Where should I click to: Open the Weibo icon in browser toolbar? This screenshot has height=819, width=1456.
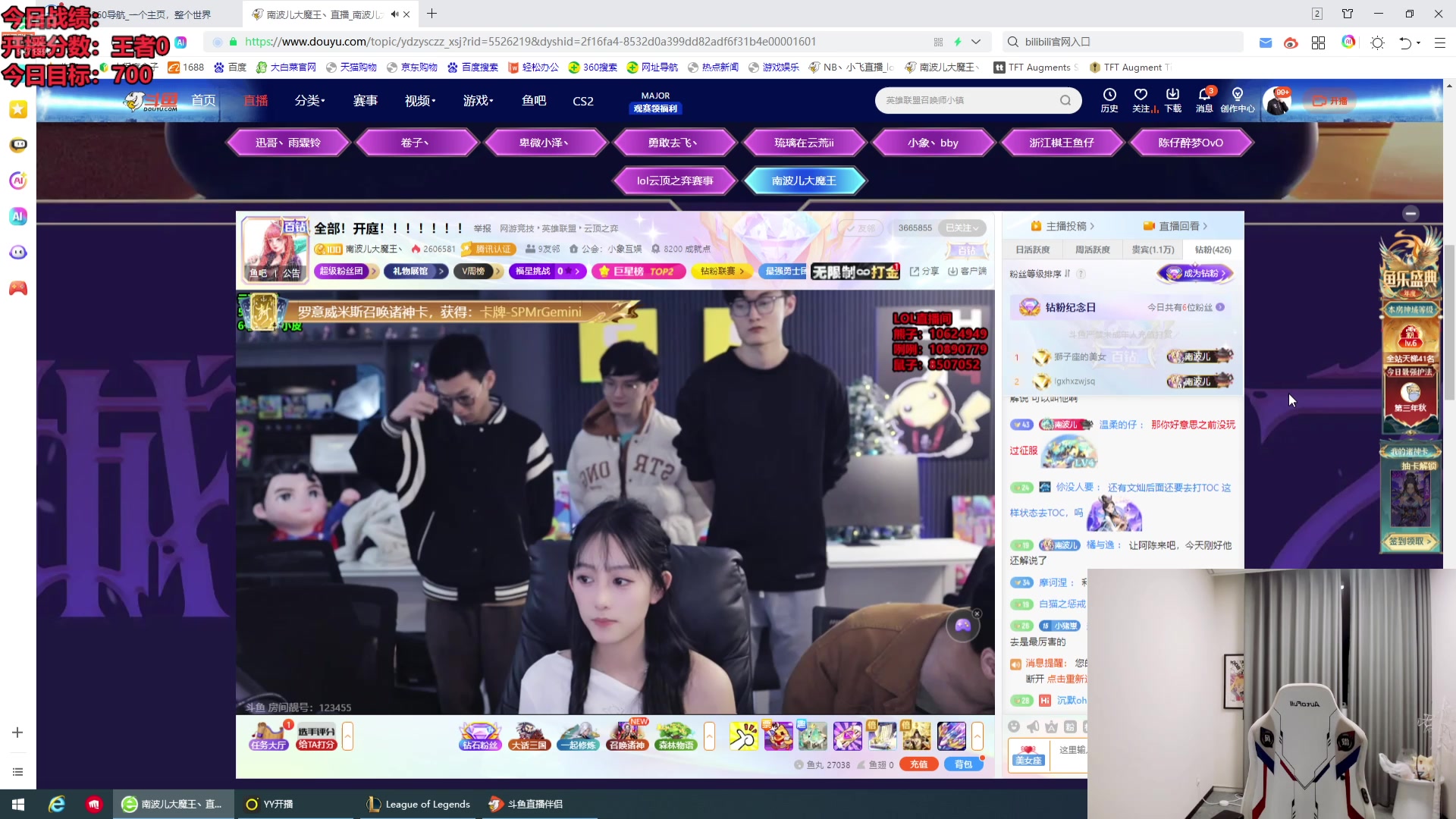point(1291,42)
